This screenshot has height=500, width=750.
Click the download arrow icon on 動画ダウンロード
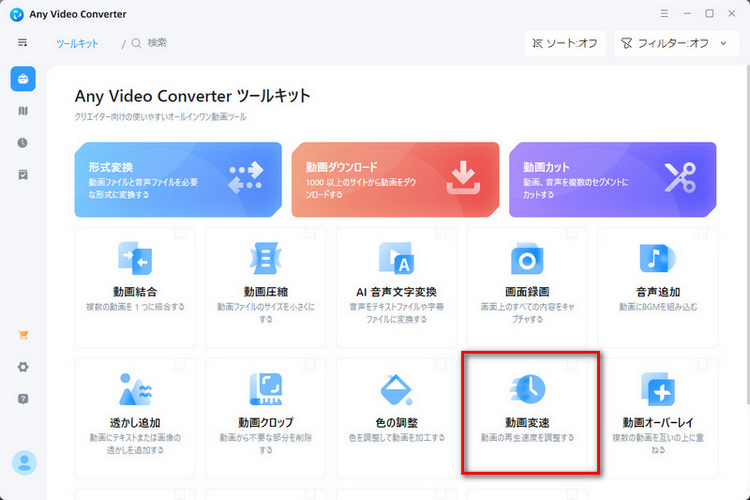point(463,178)
